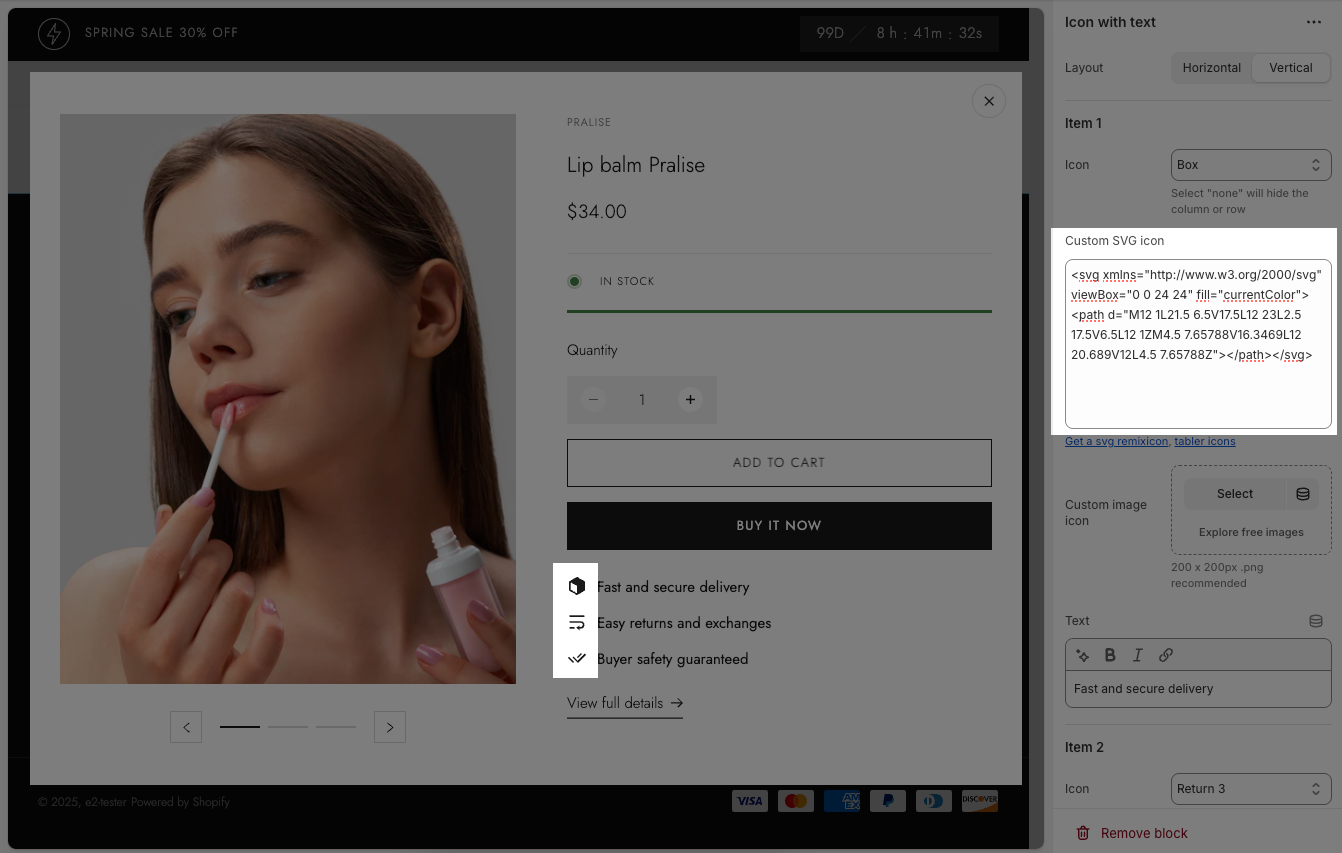The width and height of the screenshot is (1342, 853).
Task: Click the dynamic source icon beside Text label
Action: click(1316, 621)
